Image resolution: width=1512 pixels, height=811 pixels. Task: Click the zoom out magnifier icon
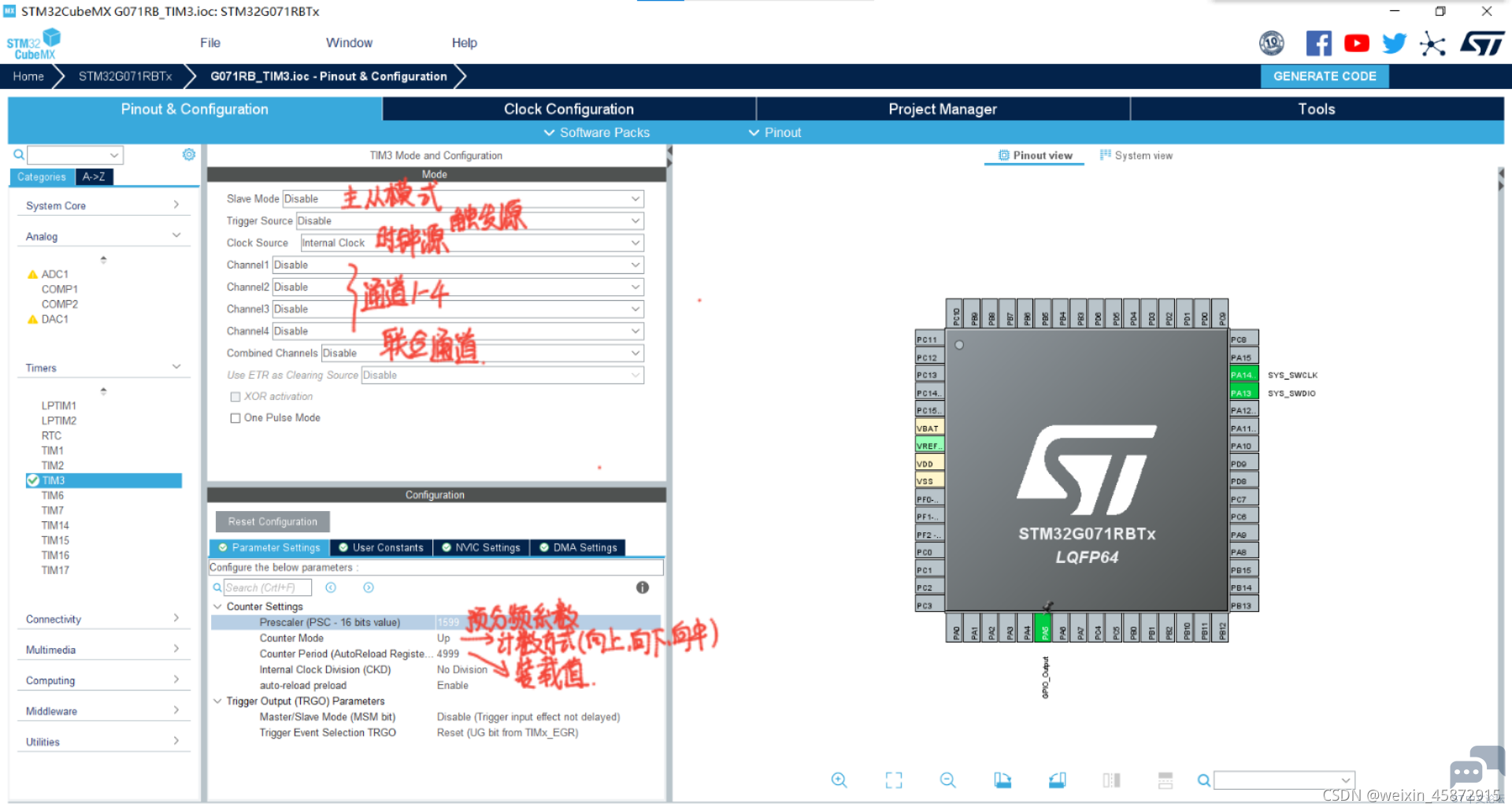coord(948,780)
